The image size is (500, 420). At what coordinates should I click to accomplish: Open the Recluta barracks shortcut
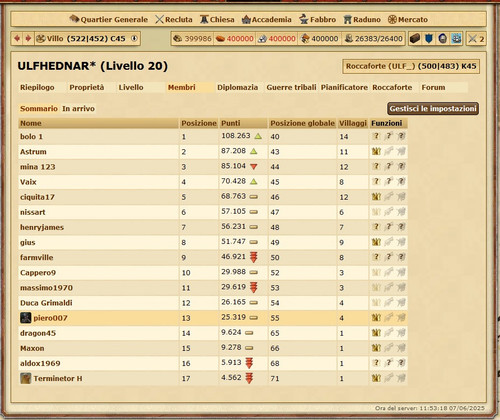174,20
